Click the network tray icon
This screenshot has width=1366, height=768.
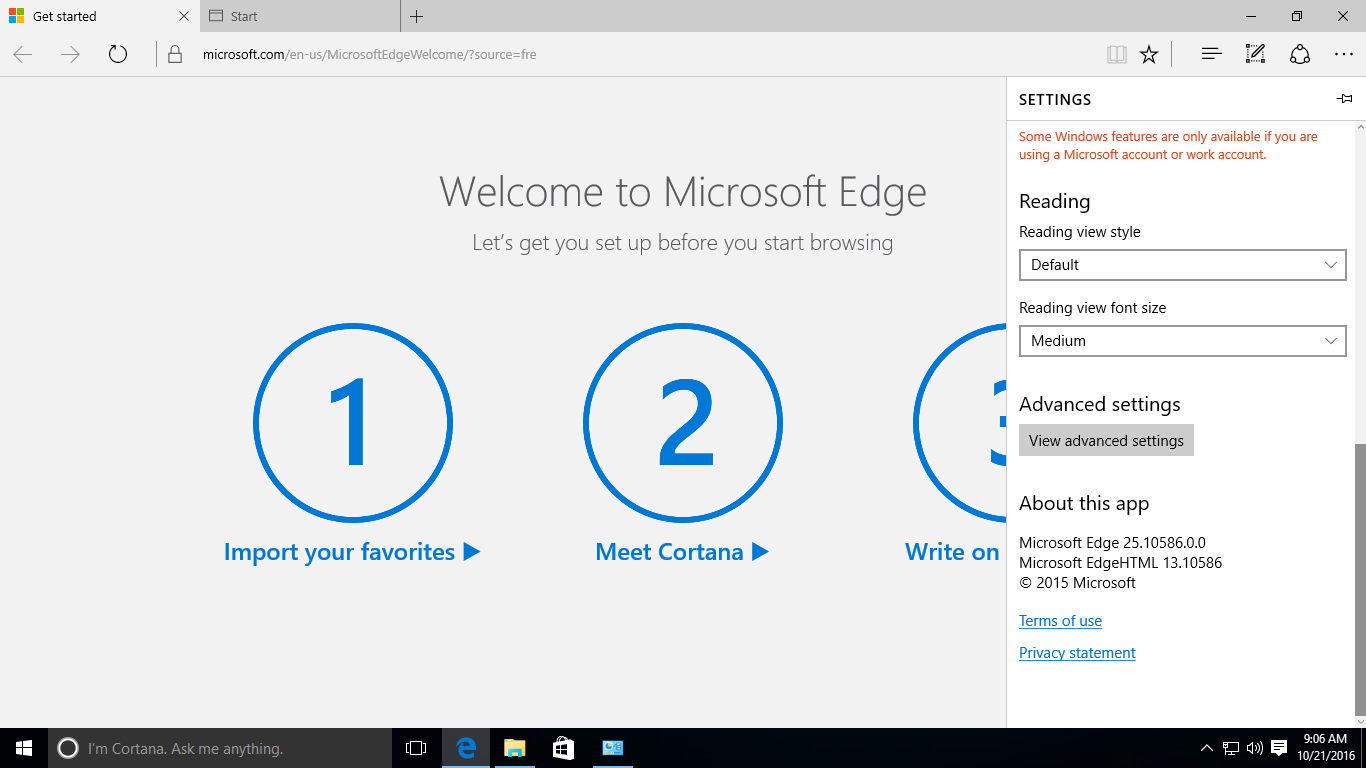coord(1231,748)
